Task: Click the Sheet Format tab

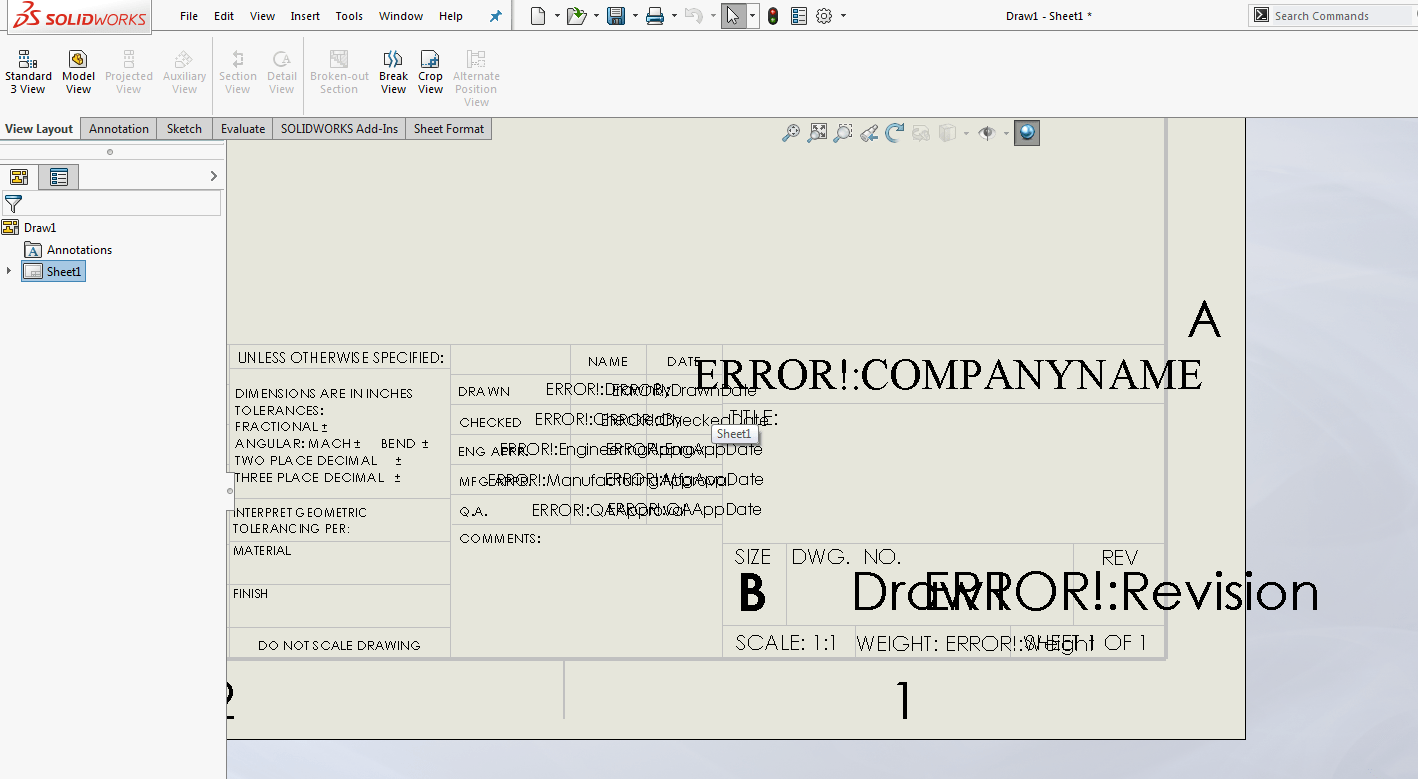Action: [x=448, y=128]
